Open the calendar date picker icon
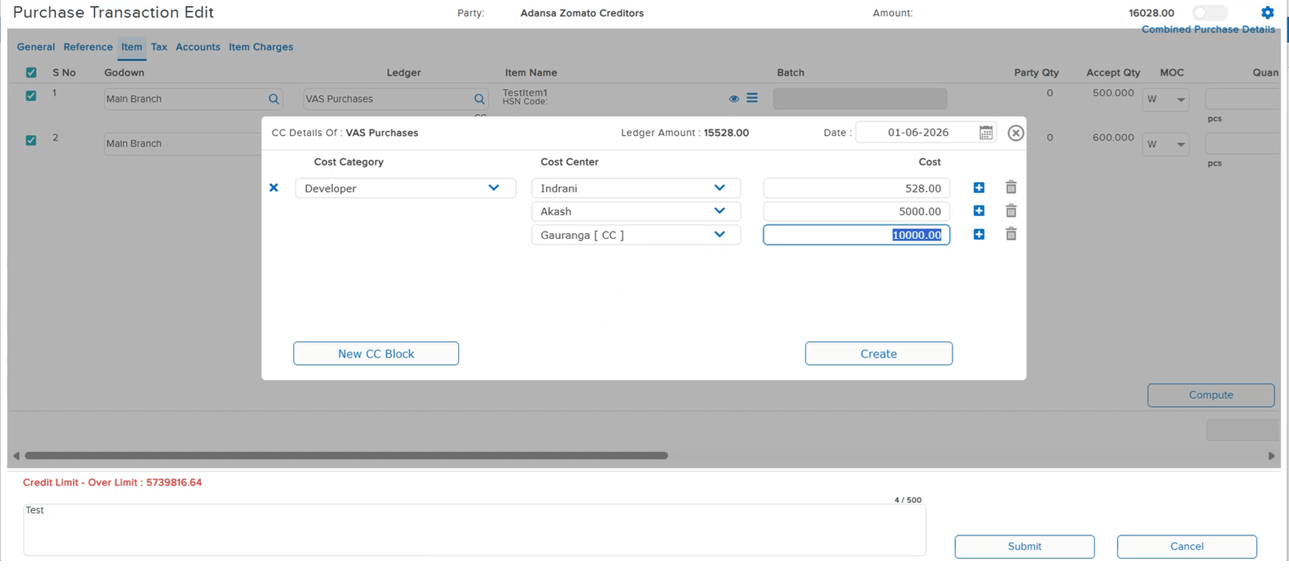This screenshot has width=1289, height=572. pos(986,133)
